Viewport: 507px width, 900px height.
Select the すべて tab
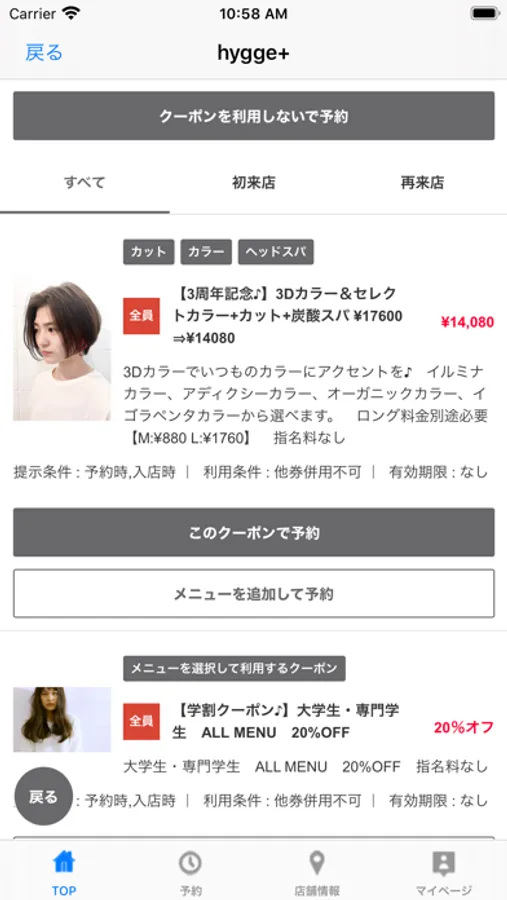(x=84, y=183)
